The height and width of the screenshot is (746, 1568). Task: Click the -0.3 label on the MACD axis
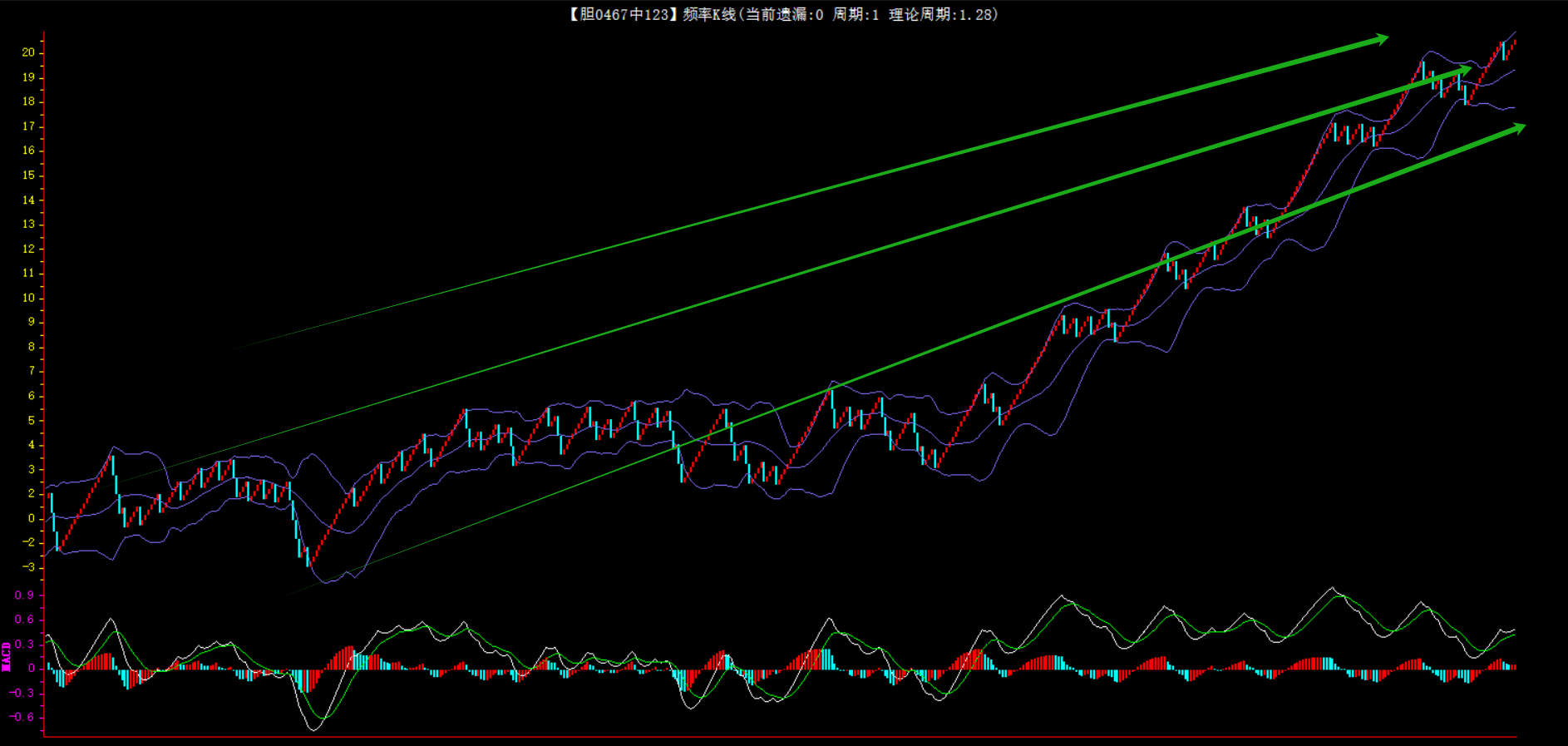[22, 693]
